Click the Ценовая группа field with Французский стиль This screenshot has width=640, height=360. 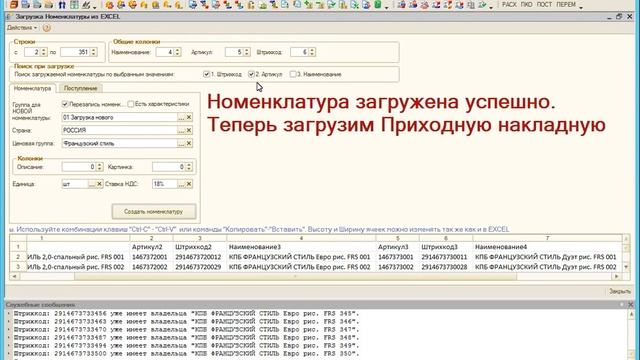[119, 143]
